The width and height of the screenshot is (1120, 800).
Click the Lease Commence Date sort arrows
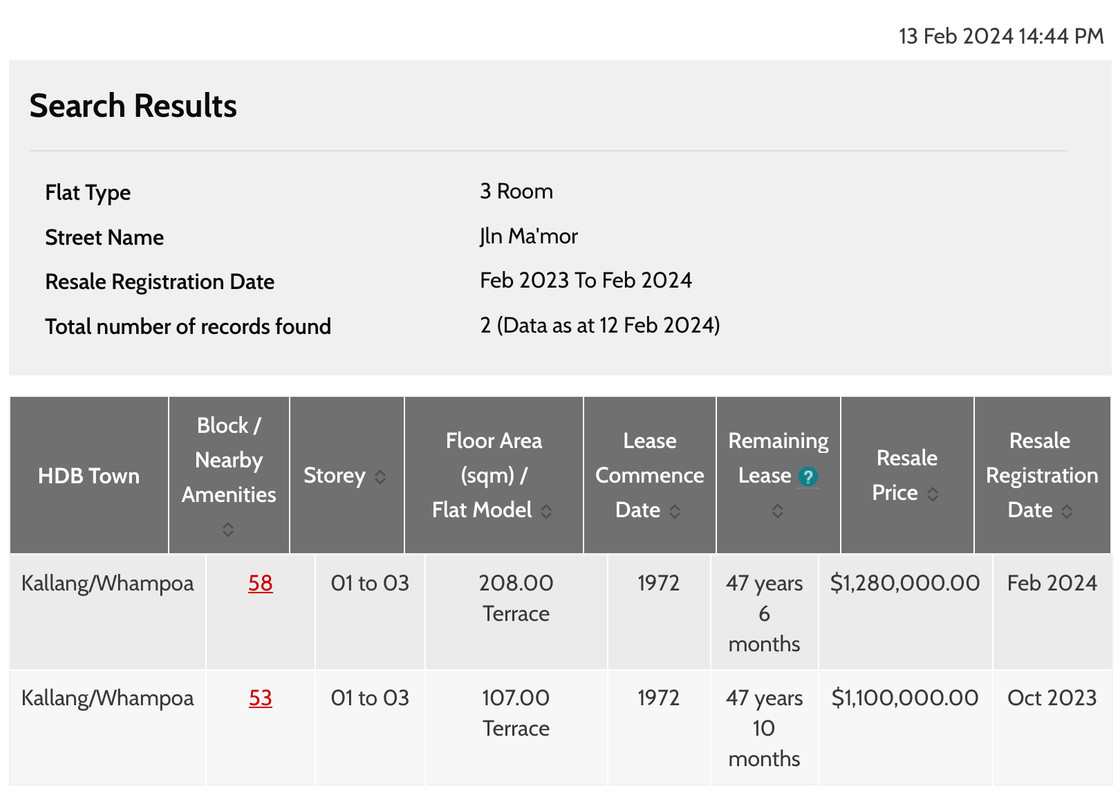coord(675,512)
